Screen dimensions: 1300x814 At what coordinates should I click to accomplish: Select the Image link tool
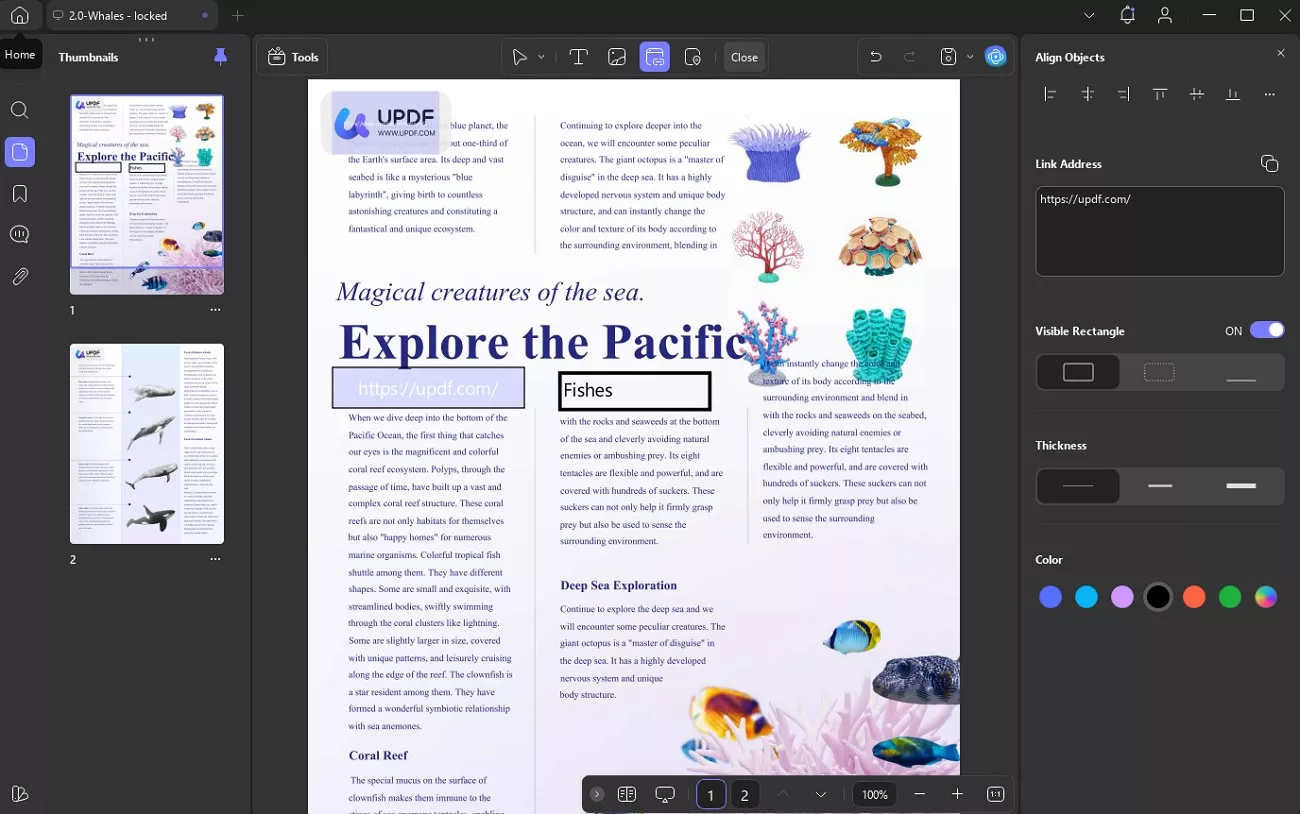pos(617,57)
